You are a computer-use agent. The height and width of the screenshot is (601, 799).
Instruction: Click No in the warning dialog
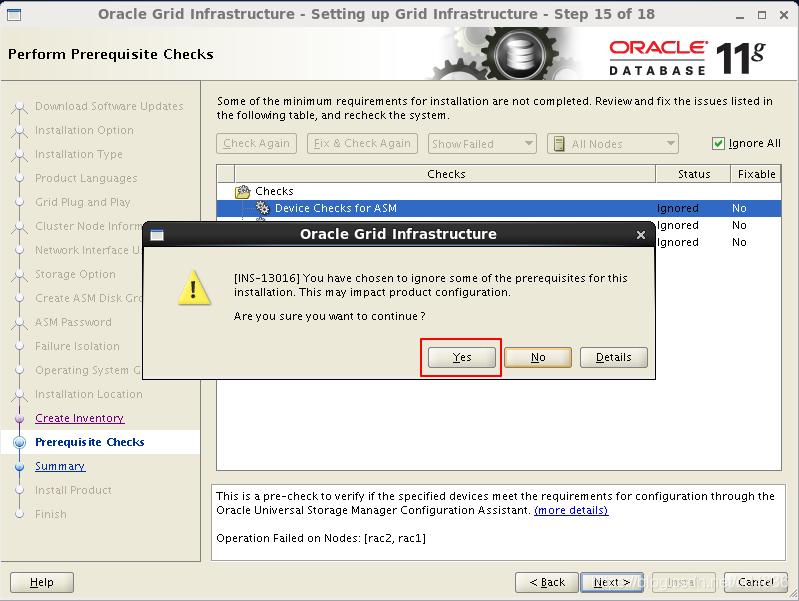pyautogui.click(x=538, y=357)
